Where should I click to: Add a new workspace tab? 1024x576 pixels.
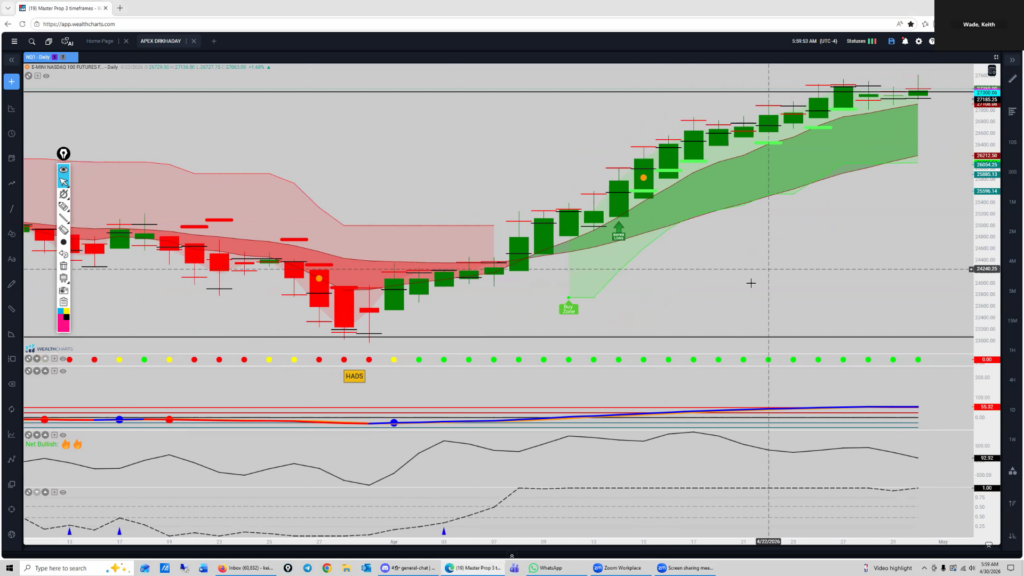pyautogui.click(x=214, y=41)
